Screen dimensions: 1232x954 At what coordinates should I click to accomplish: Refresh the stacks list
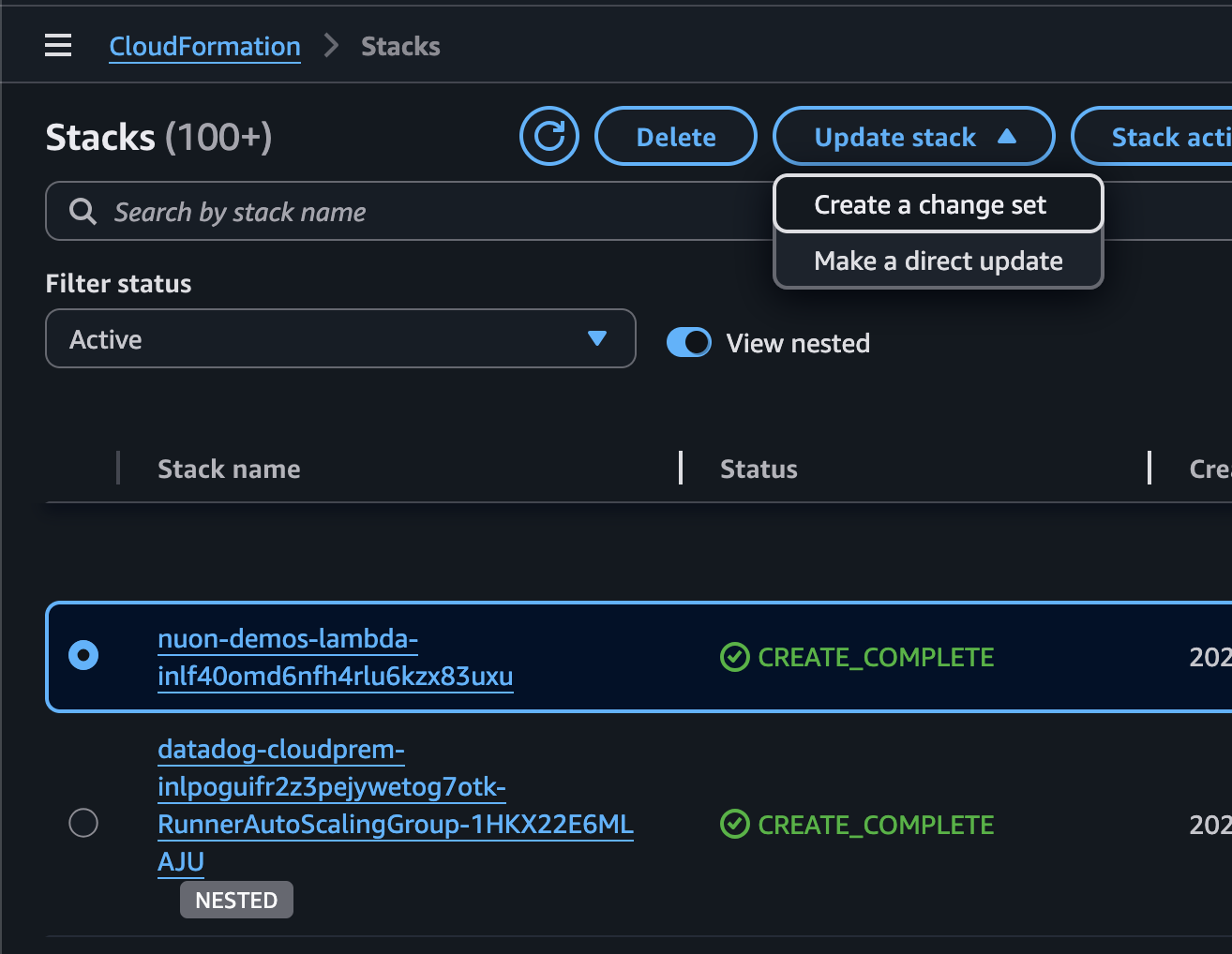tap(548, 136)
